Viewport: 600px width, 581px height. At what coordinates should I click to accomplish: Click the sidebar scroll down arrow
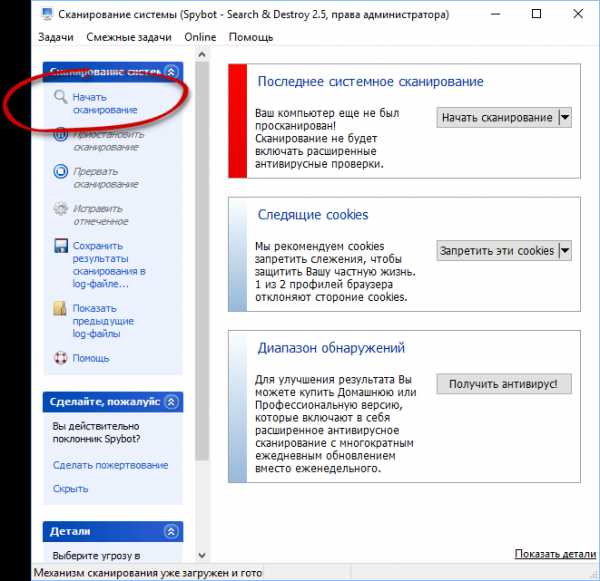tap(202, 555)
